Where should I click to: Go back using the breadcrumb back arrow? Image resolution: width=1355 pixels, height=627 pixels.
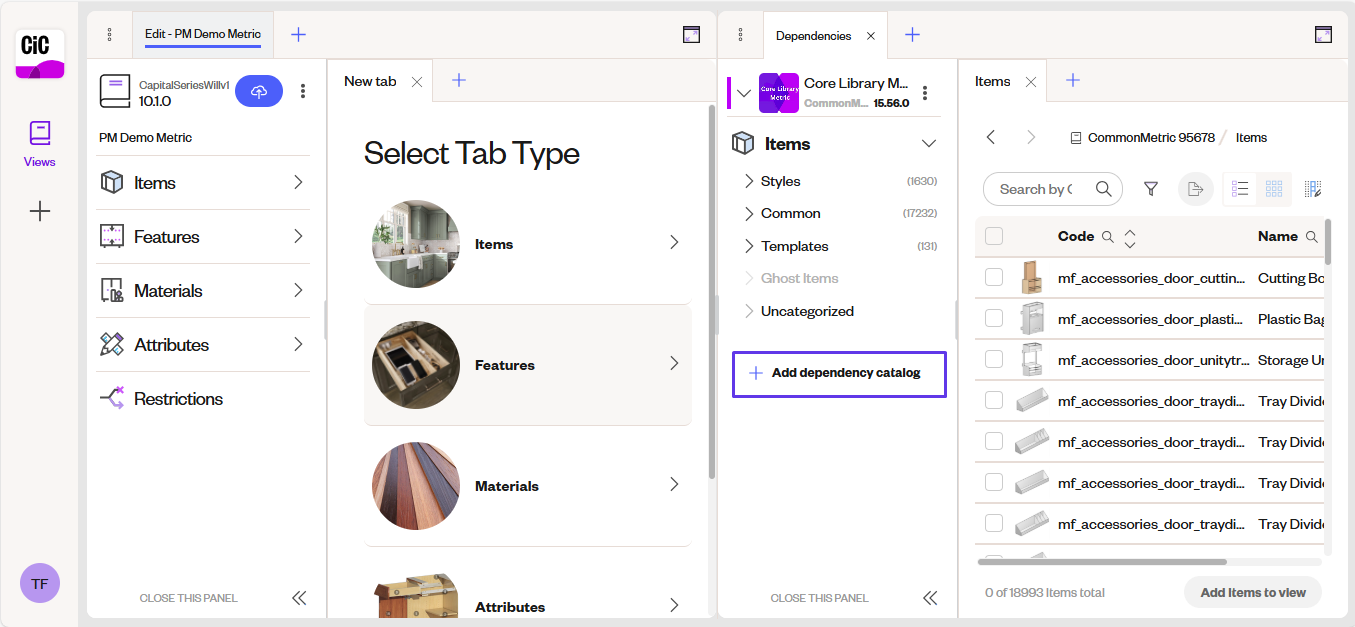tap(991, 137)
